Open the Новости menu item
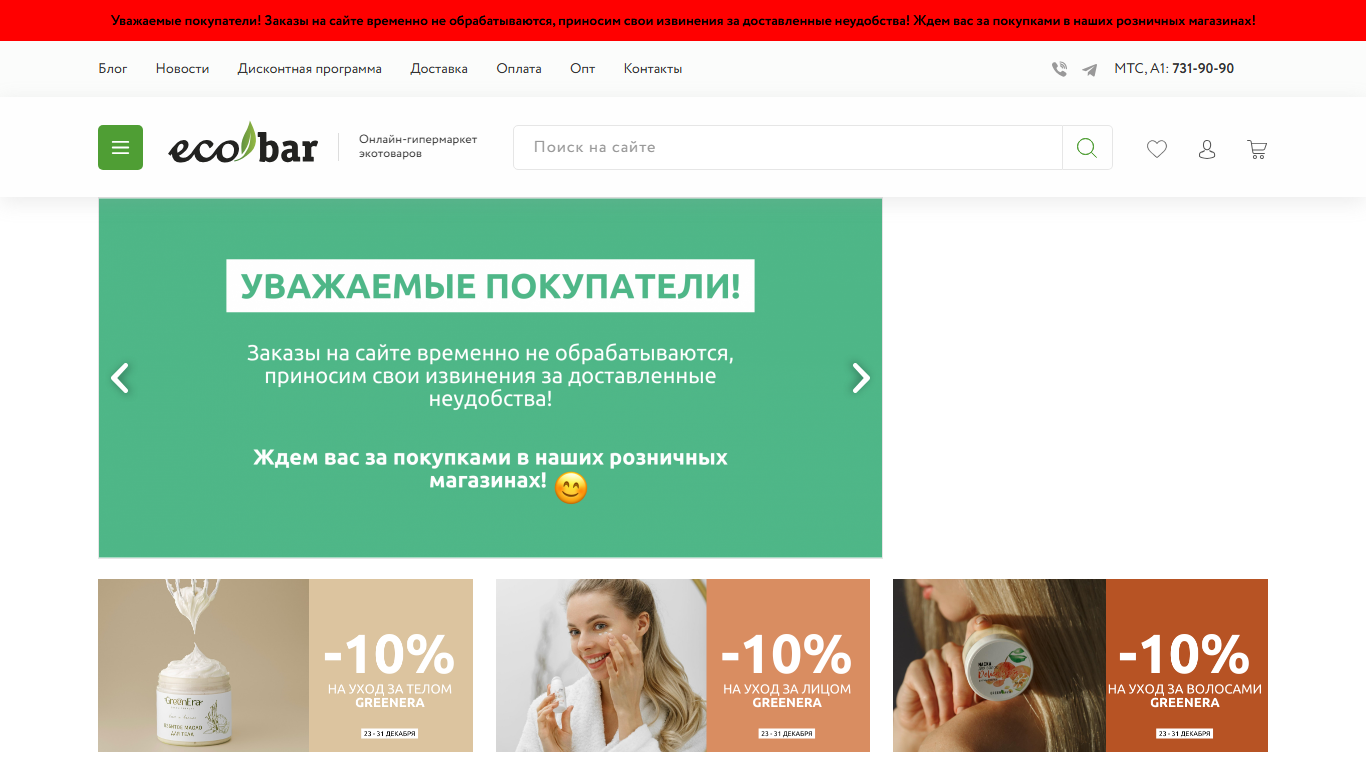This screenshot has height=768, width=1366. 182,69
